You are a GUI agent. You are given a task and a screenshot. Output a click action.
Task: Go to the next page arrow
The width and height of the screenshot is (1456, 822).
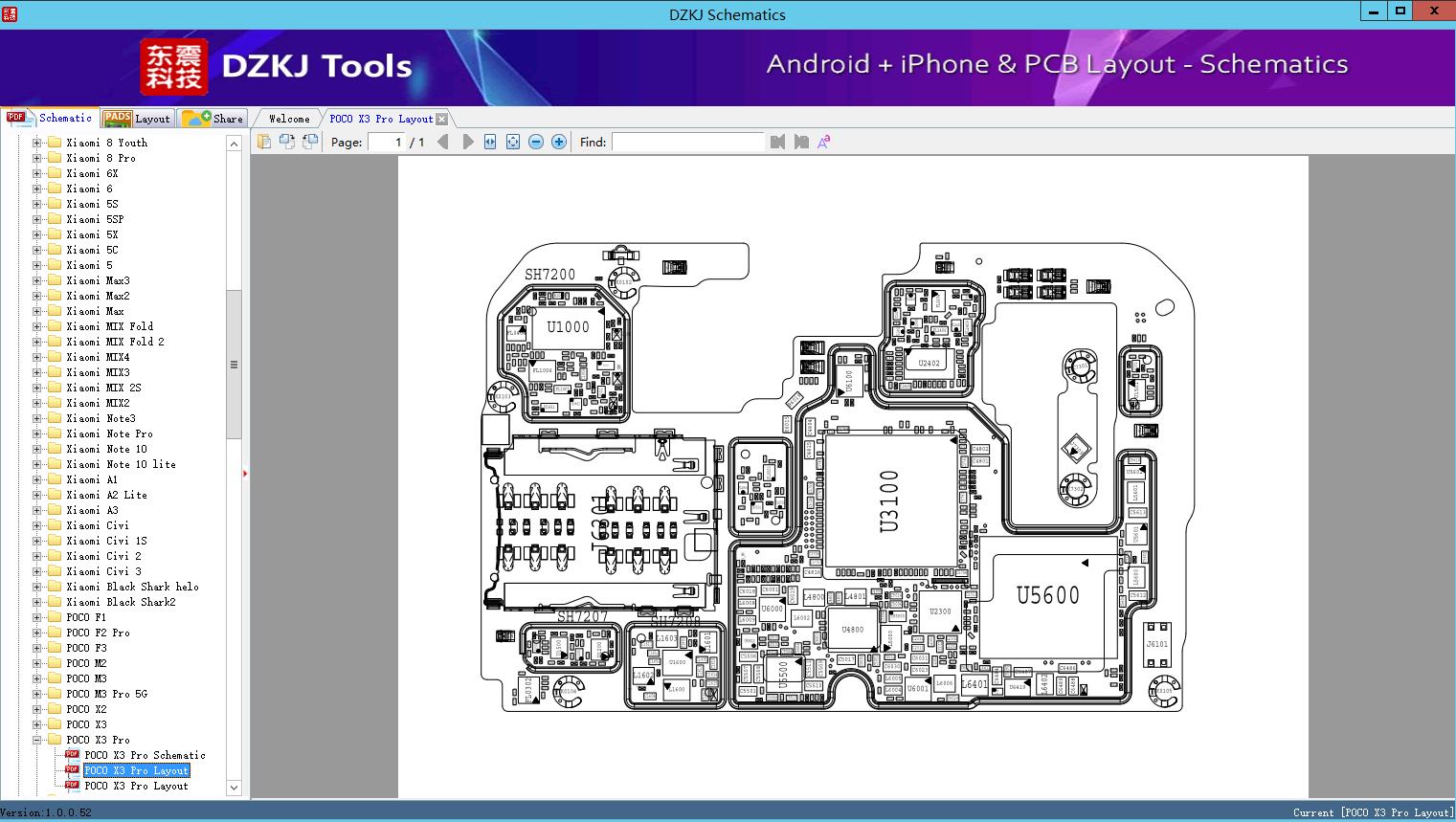coord(467,142)
